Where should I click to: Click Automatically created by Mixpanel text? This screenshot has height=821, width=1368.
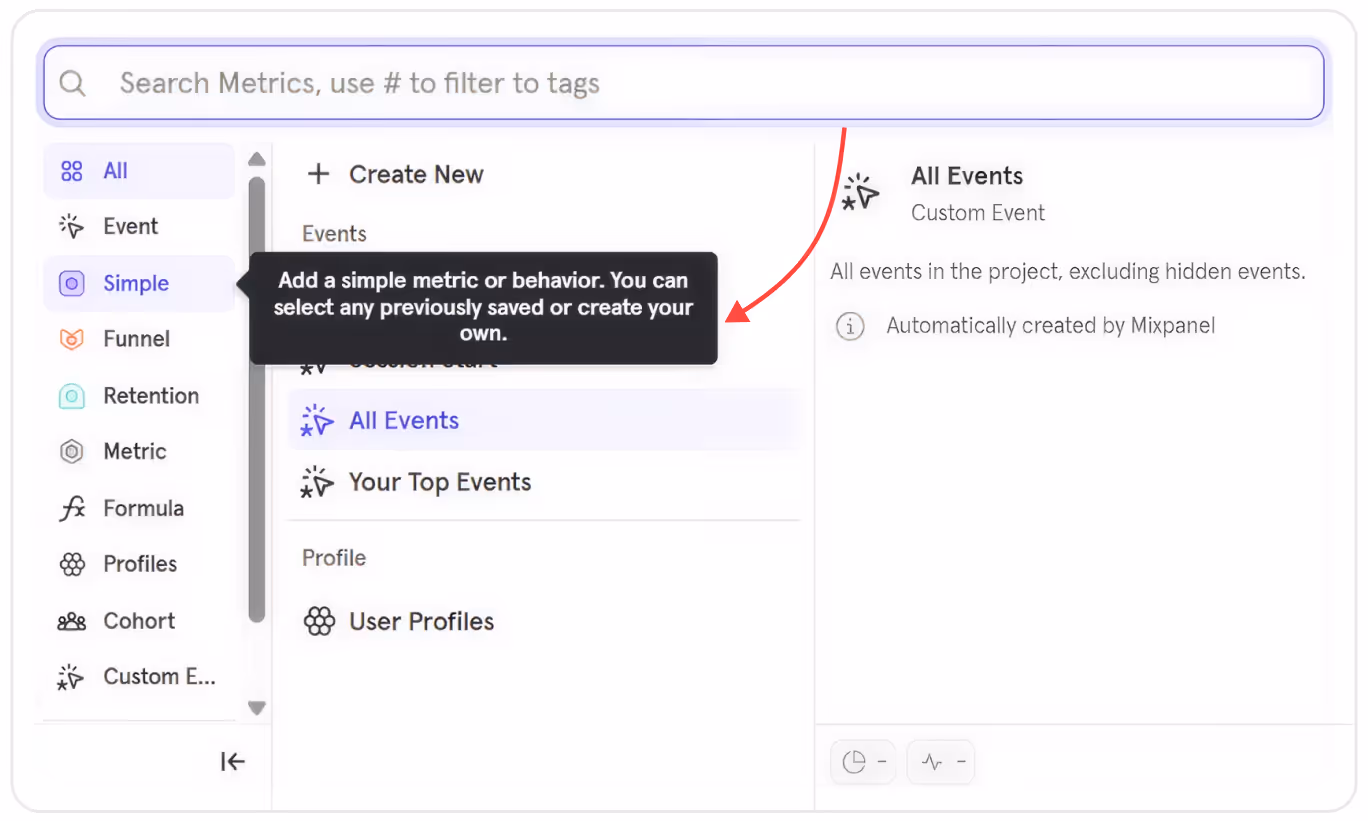1051,326
